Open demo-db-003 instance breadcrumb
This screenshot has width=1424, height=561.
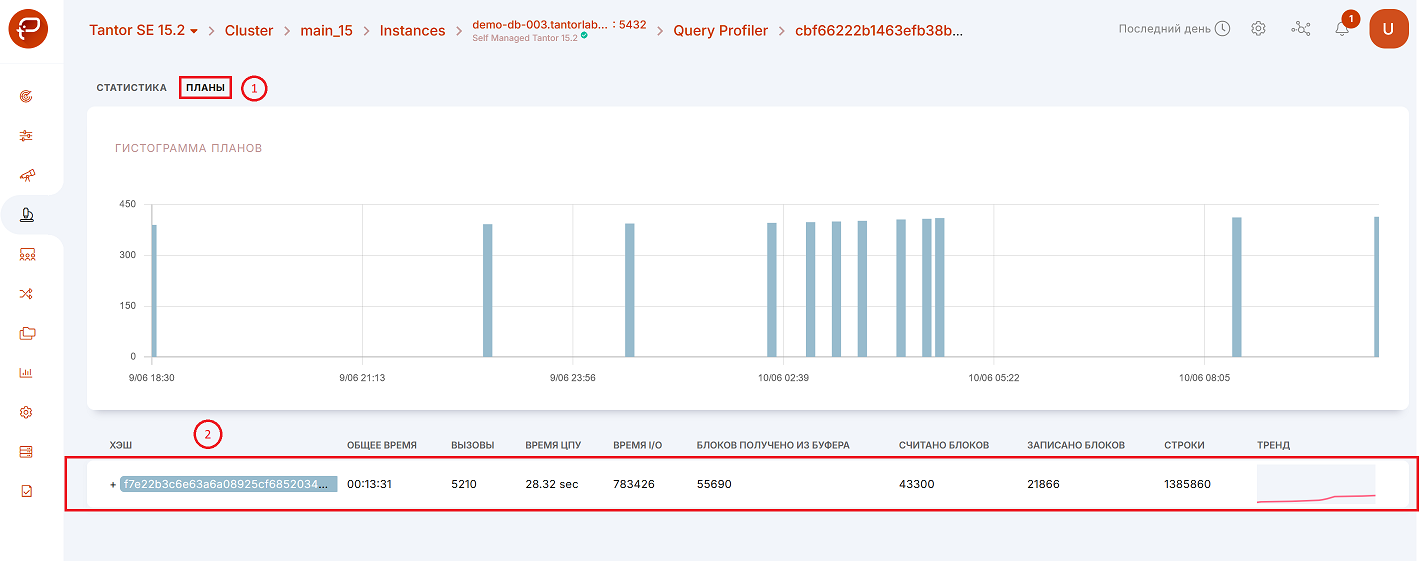pos(559,24)
